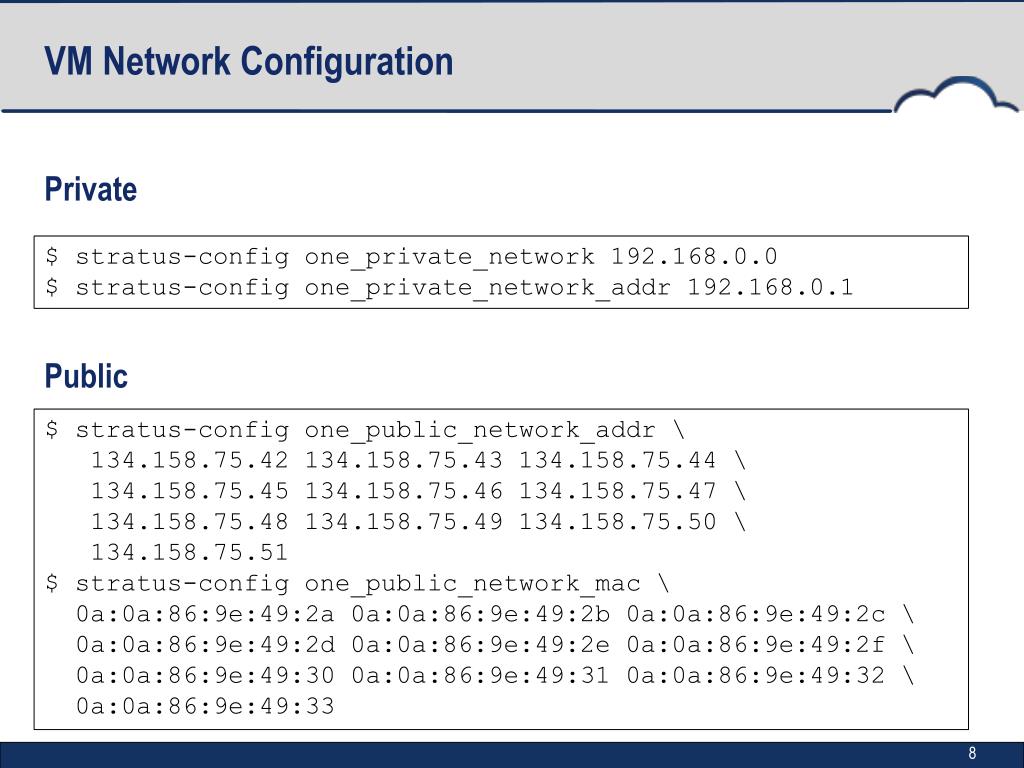Image resolution: width=1024 pixels, height=768 pixels.
Task: Click MAC address 0a:0a:86:9e:49:2e
Action: click(480, 645)
